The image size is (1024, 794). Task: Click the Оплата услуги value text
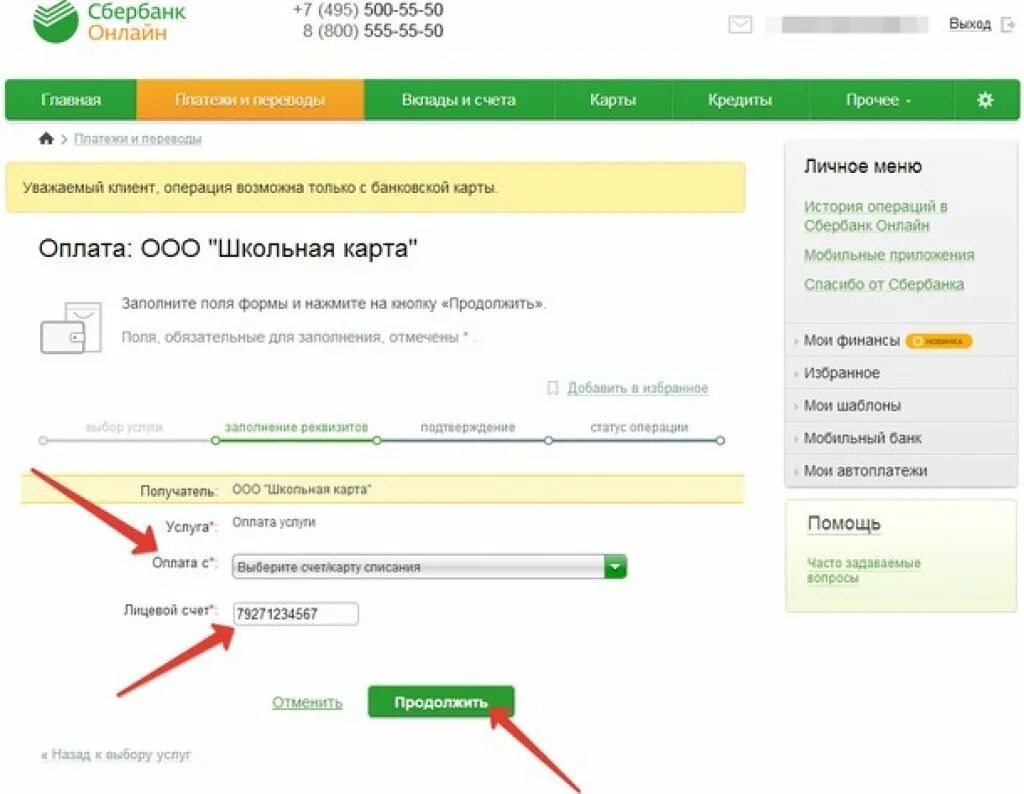[274, 522]
